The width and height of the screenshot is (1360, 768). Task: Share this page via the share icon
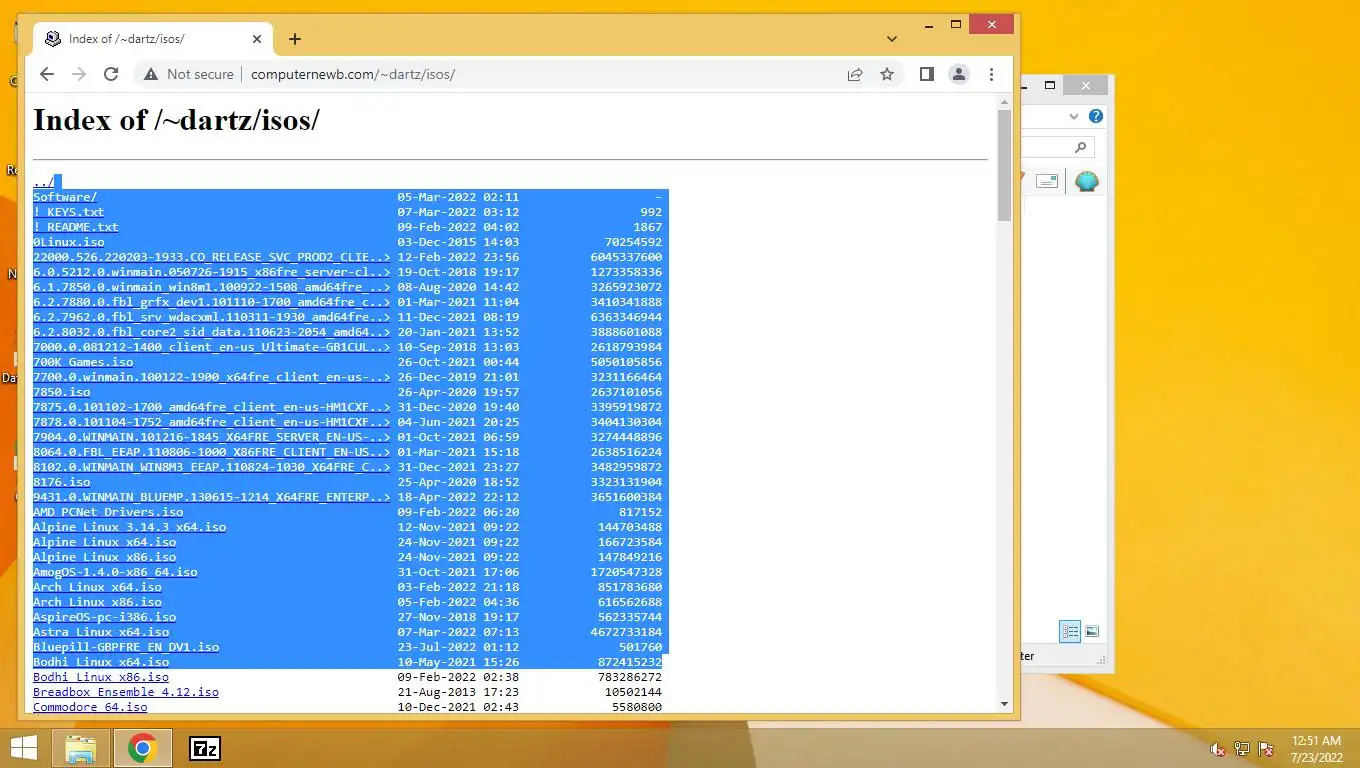tap(855, 74)
